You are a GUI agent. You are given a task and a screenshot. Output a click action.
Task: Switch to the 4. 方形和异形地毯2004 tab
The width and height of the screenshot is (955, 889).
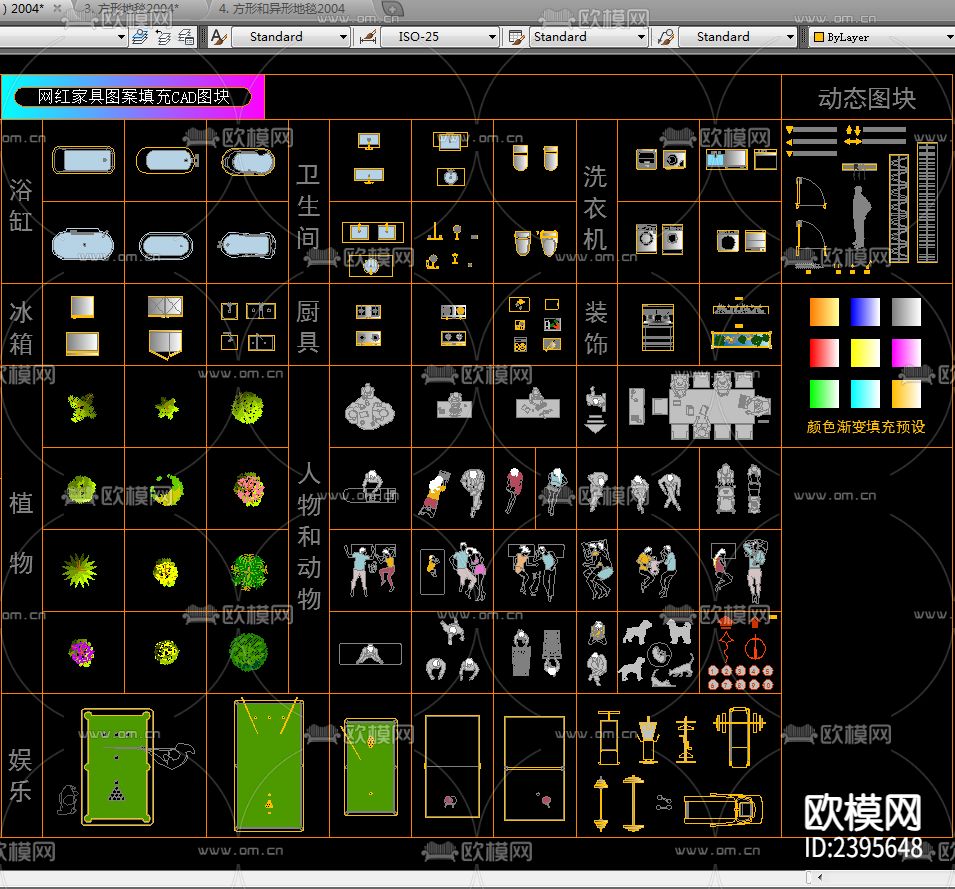click(281, 9)
